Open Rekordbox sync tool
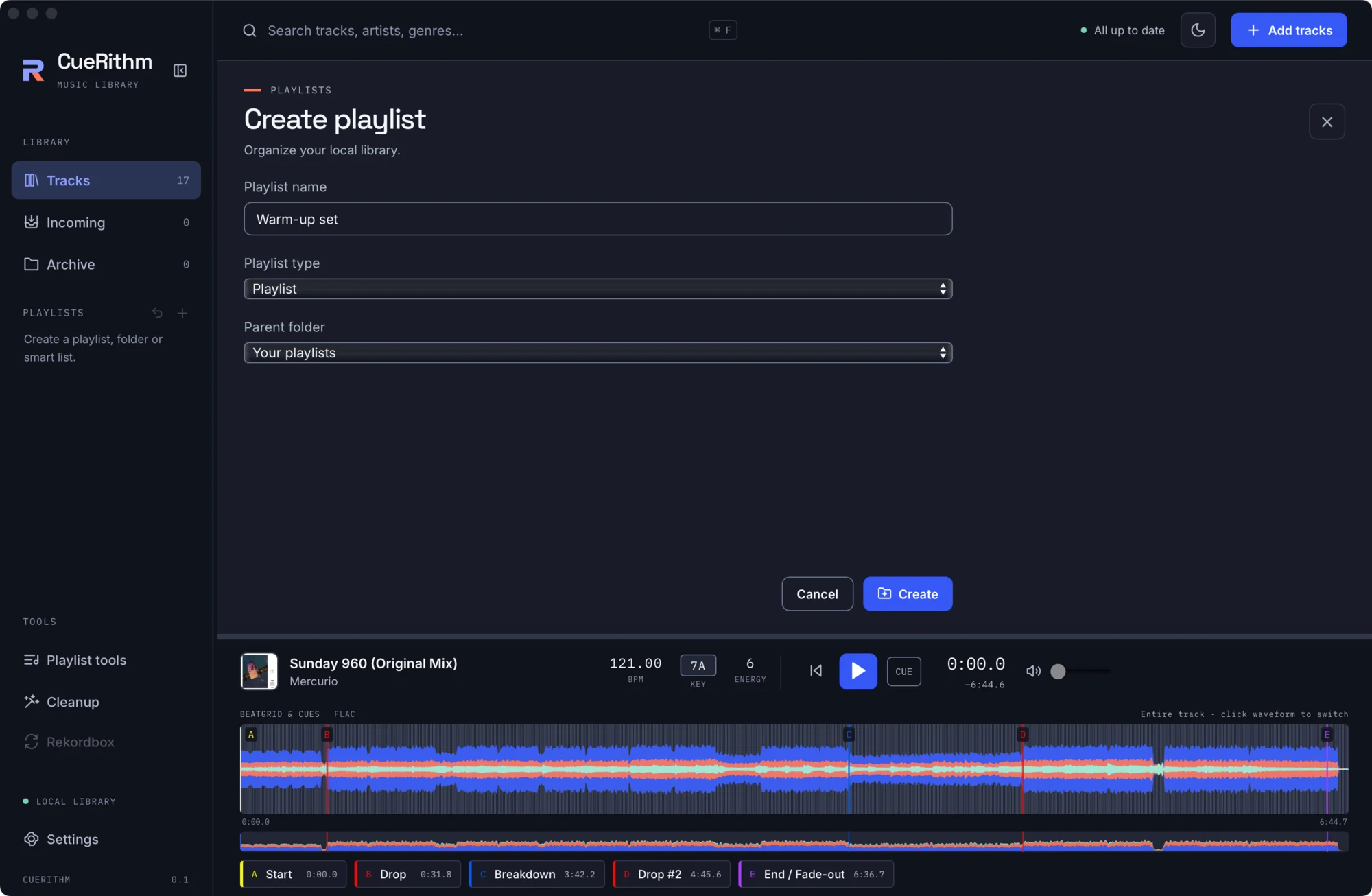The height and width of the screenshot is (896, 1372). 106,742
